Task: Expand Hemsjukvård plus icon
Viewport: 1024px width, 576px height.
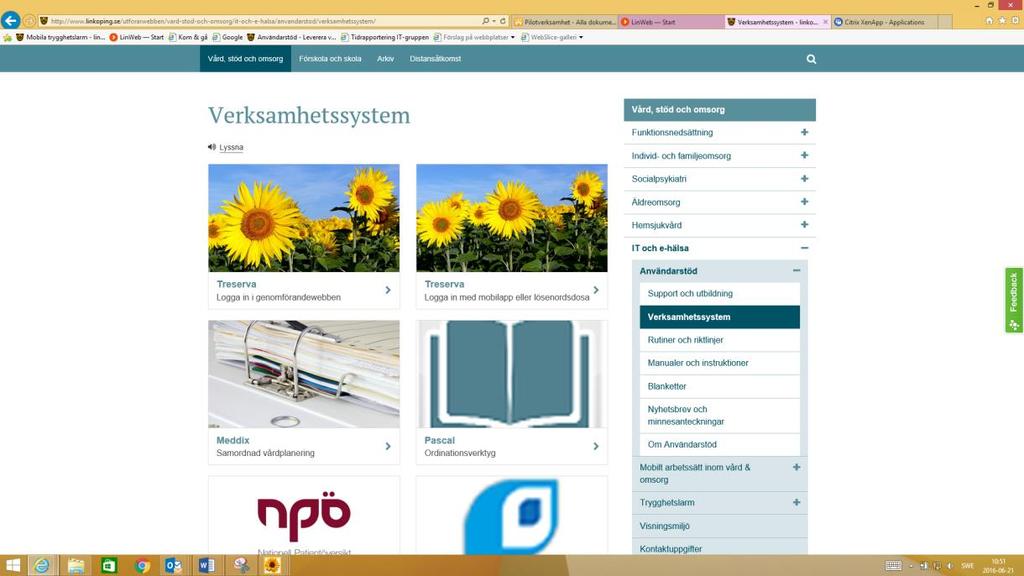Action: coord(805,225)
